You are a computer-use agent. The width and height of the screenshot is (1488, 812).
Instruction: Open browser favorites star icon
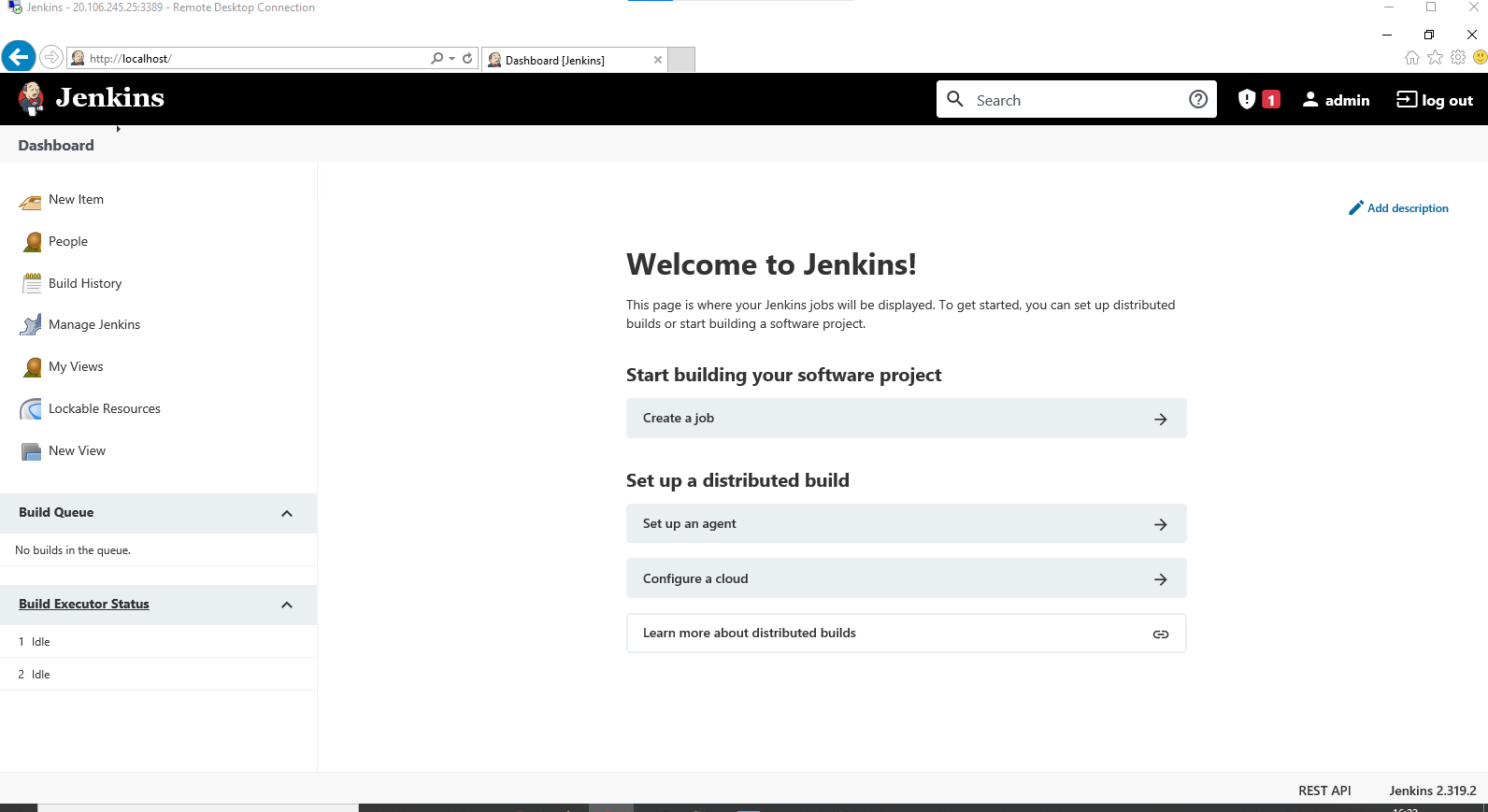pos(1436,57)
